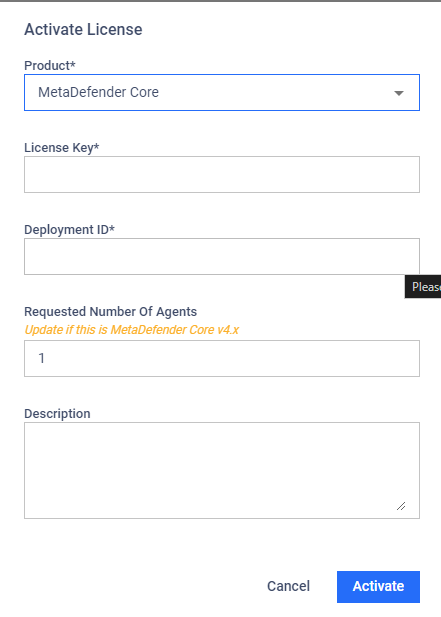Click the asterisk beside Deployment ID
Screen dimensions: 441x617
click(x=112, y=227)
